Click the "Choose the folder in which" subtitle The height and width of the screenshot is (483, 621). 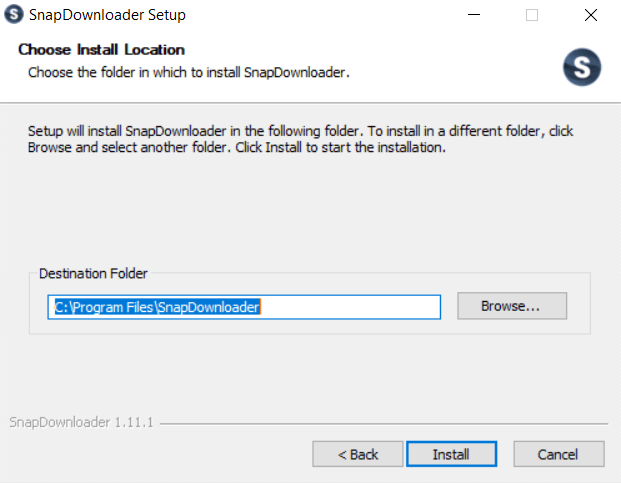pos(188,72)
